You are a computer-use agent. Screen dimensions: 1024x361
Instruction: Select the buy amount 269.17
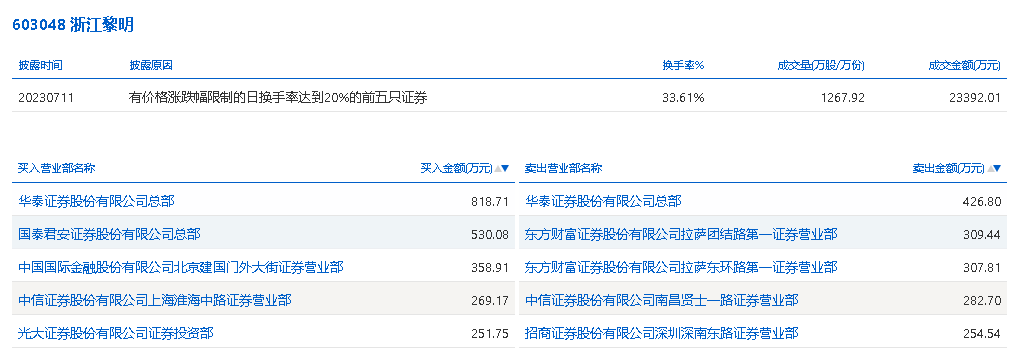490,301
